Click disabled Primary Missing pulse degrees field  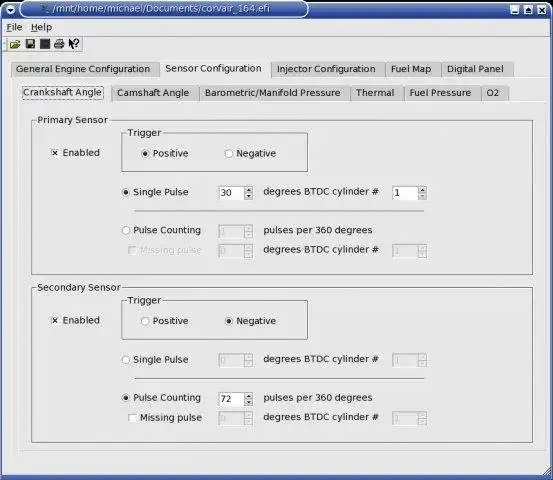(x=232, y=251)
